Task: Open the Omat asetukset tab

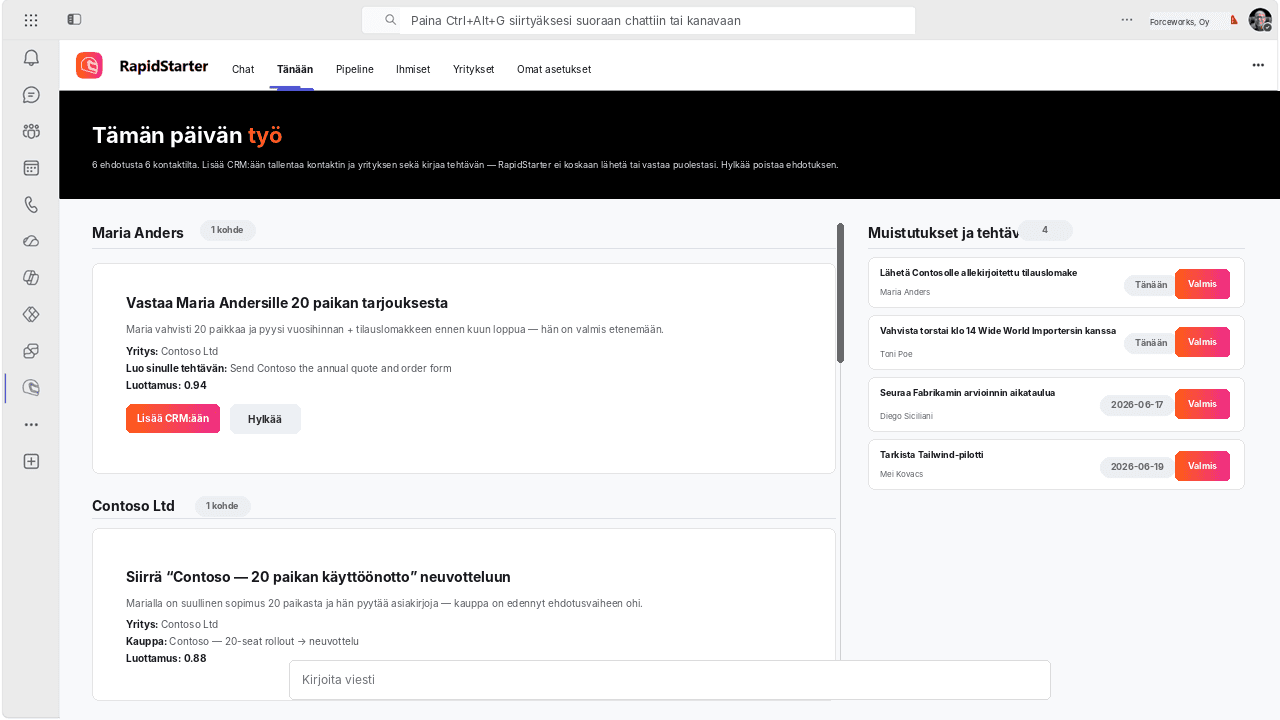Action: [x=554, y=69]
